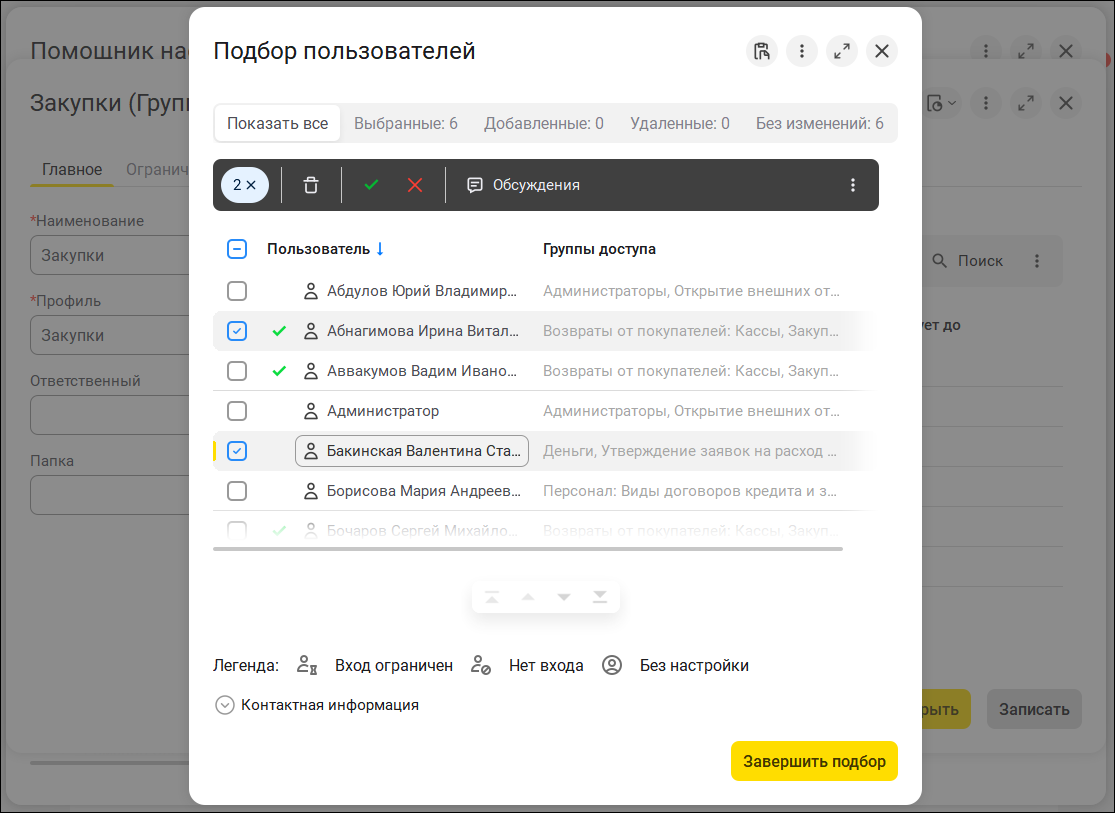Image resolution: width=1115 pixels, height=813 pixels.
Task: Expand the Контактная информация section
Action: tap(316, 705)
